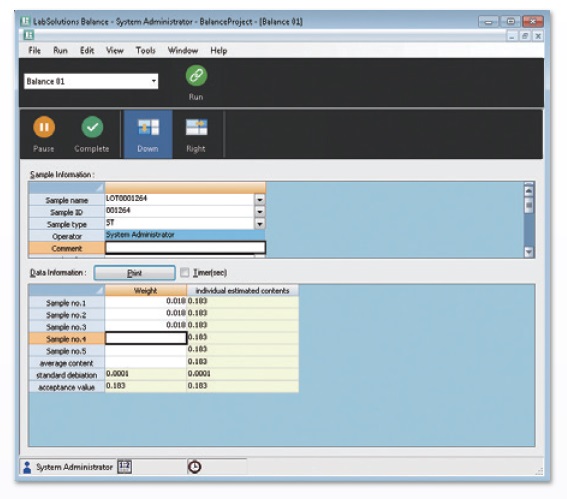
Task: Minimize the inner Balance 01 document window
Action: tap(512, 36)
